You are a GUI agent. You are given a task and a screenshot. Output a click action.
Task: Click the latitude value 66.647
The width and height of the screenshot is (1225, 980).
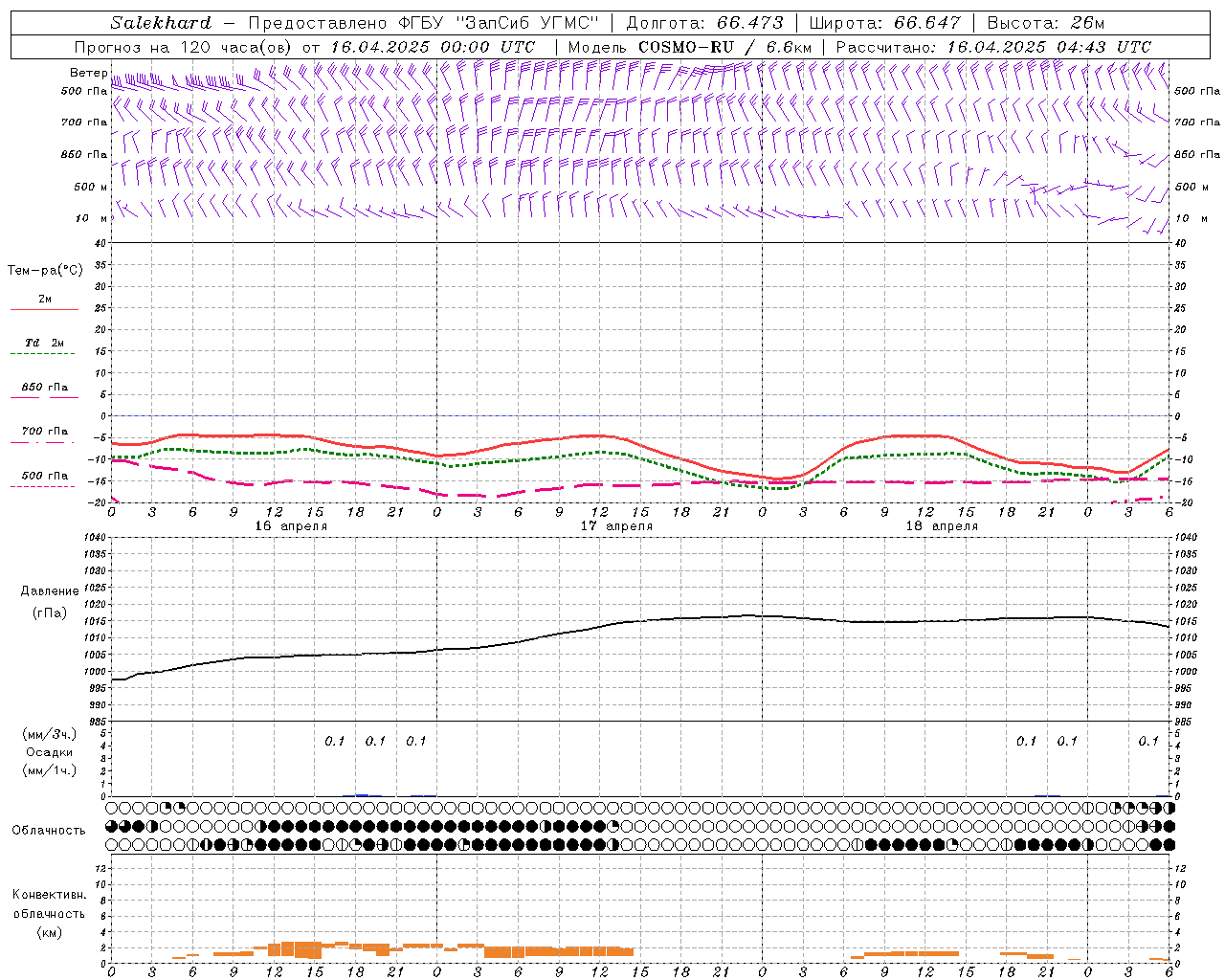point(926,23)
